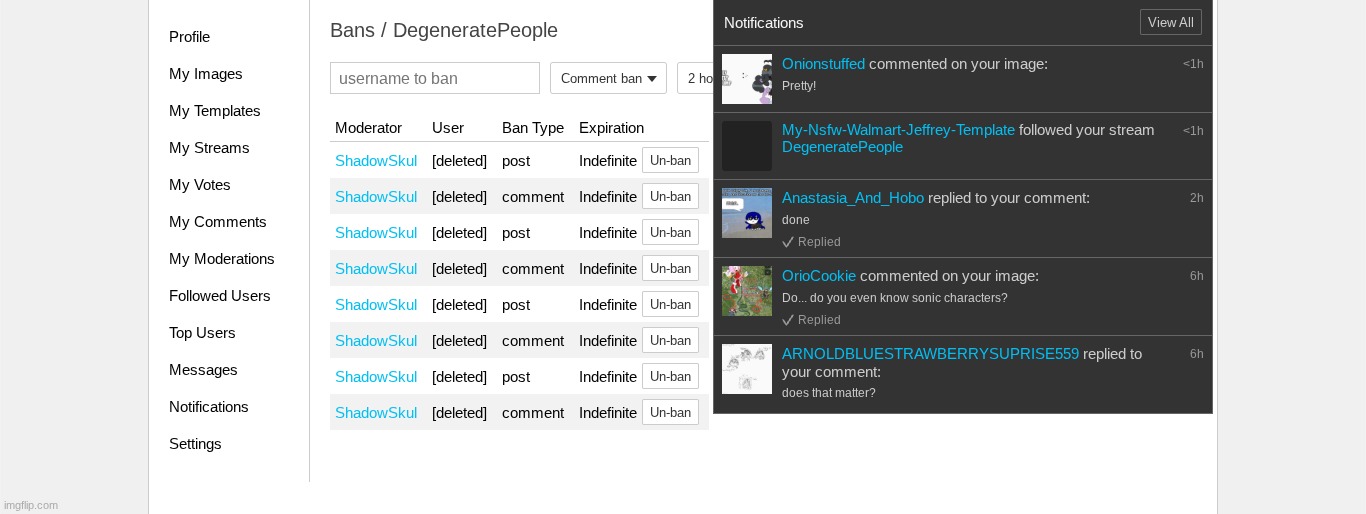Focus the username to ban field
This screenshot has height=514, width=1366.
click(435, 78)
